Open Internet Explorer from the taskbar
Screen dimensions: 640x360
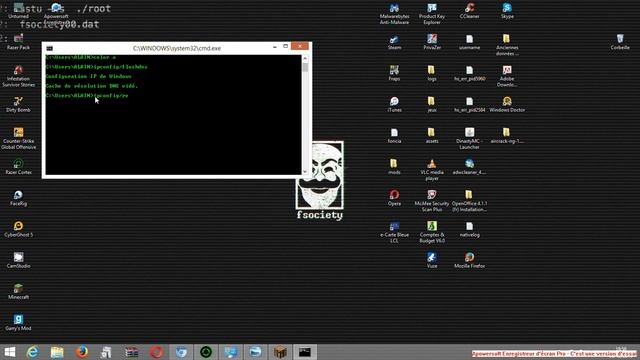pos(33,352)
